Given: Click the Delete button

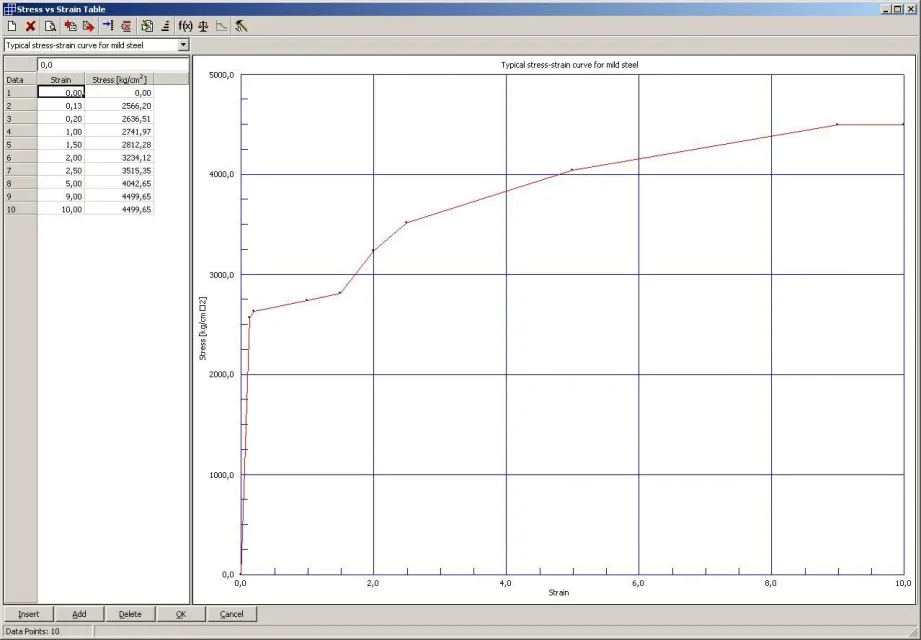Looking at the screenshot, I should pos(130,614).
